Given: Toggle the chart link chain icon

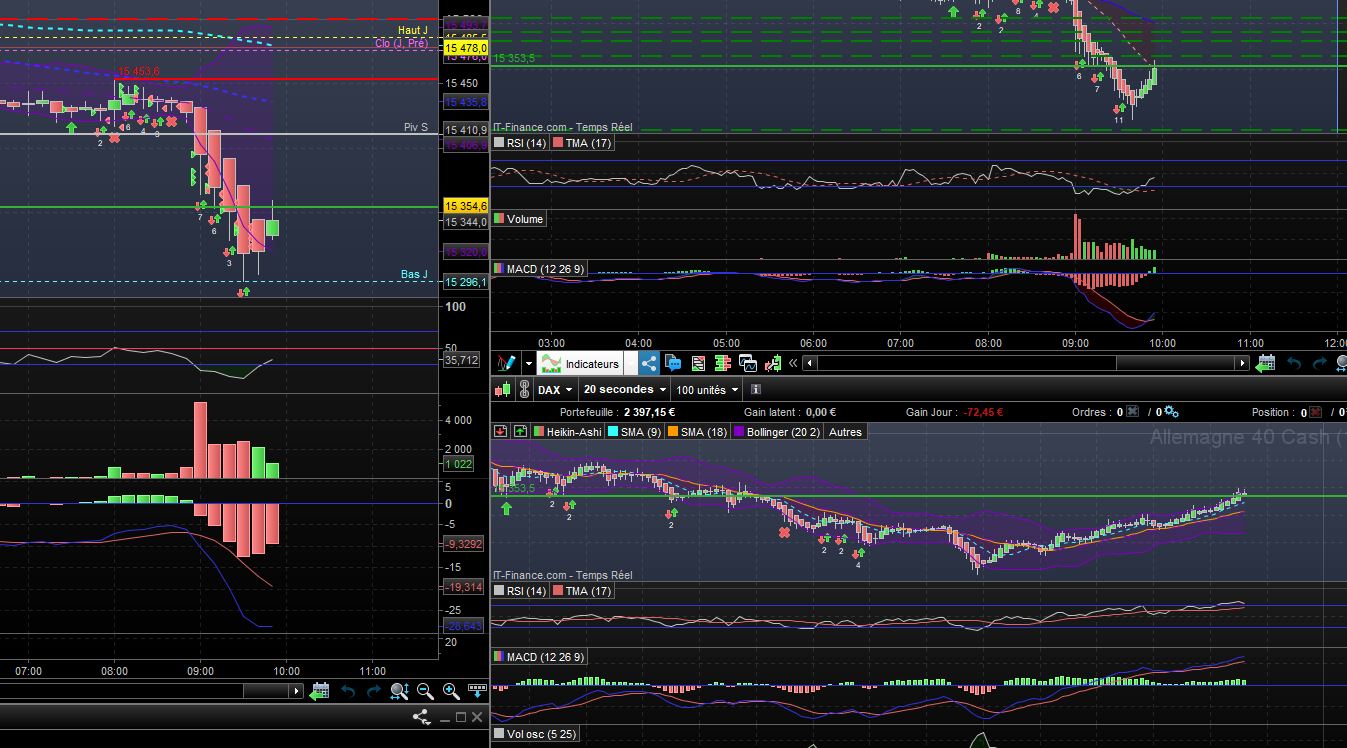Looking at the screenshot, I should point(524,390).
